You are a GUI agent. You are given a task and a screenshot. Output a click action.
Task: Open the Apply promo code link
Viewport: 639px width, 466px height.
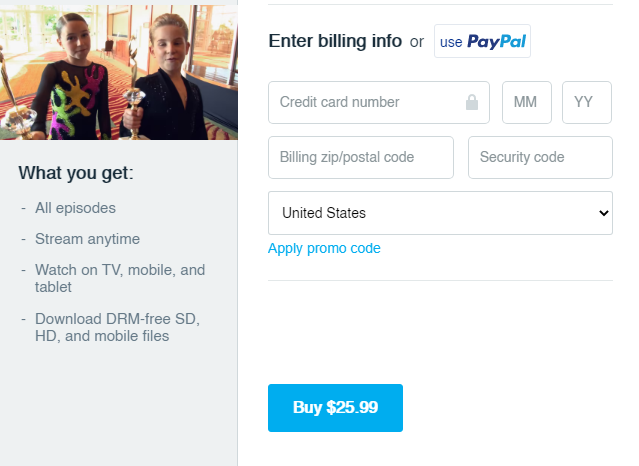pyautogui.click(x=324, y=248)
